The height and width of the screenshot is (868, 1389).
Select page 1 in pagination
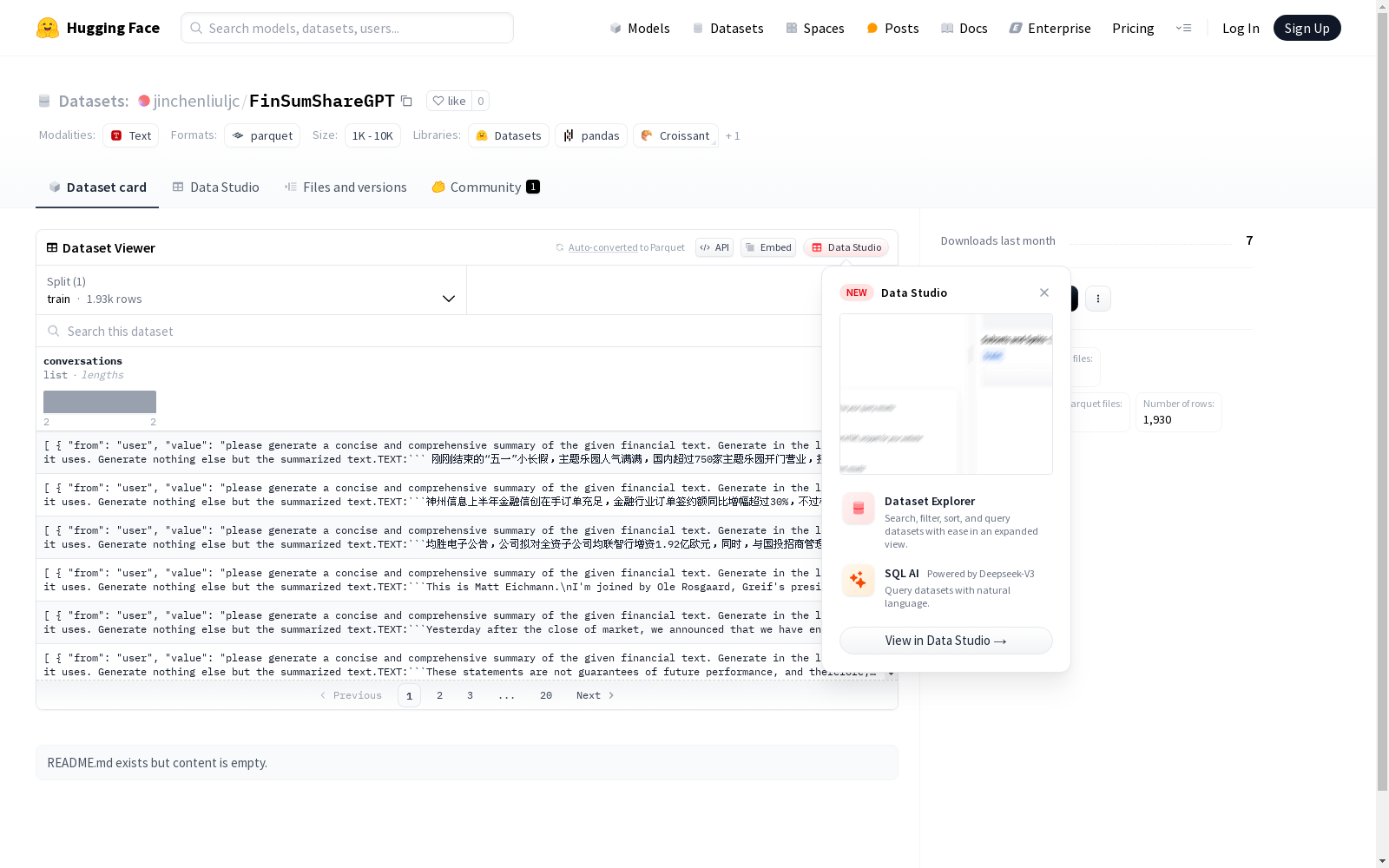click(409, 695)
